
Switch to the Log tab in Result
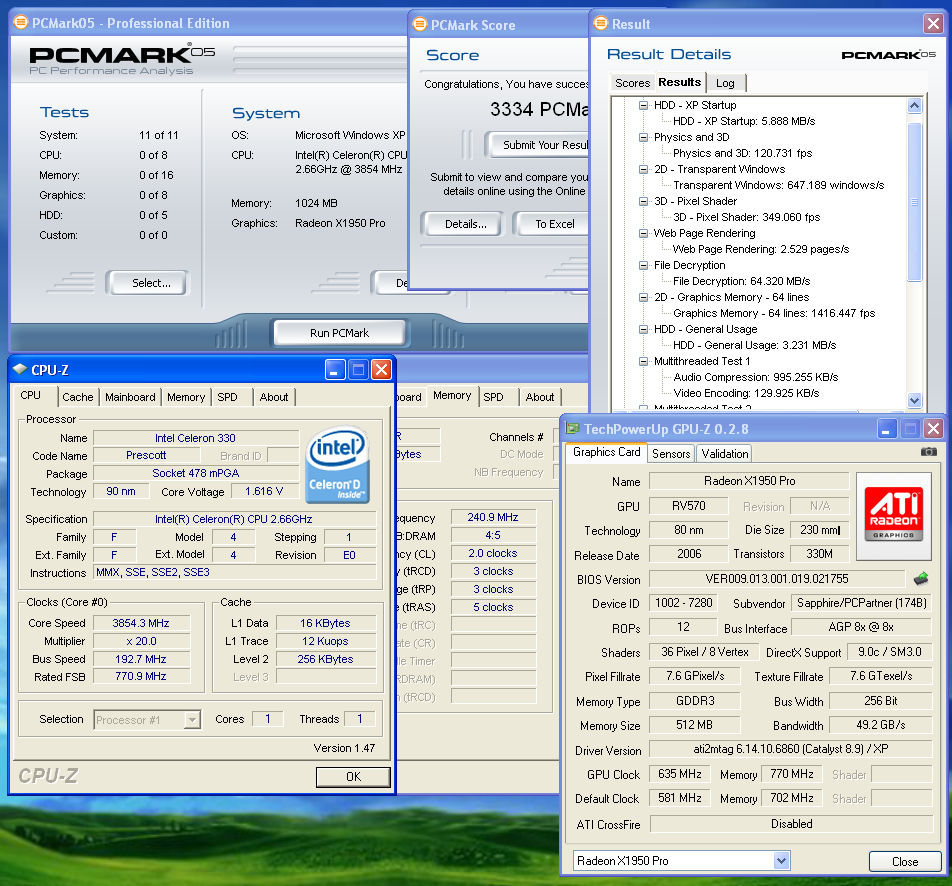tap(725, 83)
